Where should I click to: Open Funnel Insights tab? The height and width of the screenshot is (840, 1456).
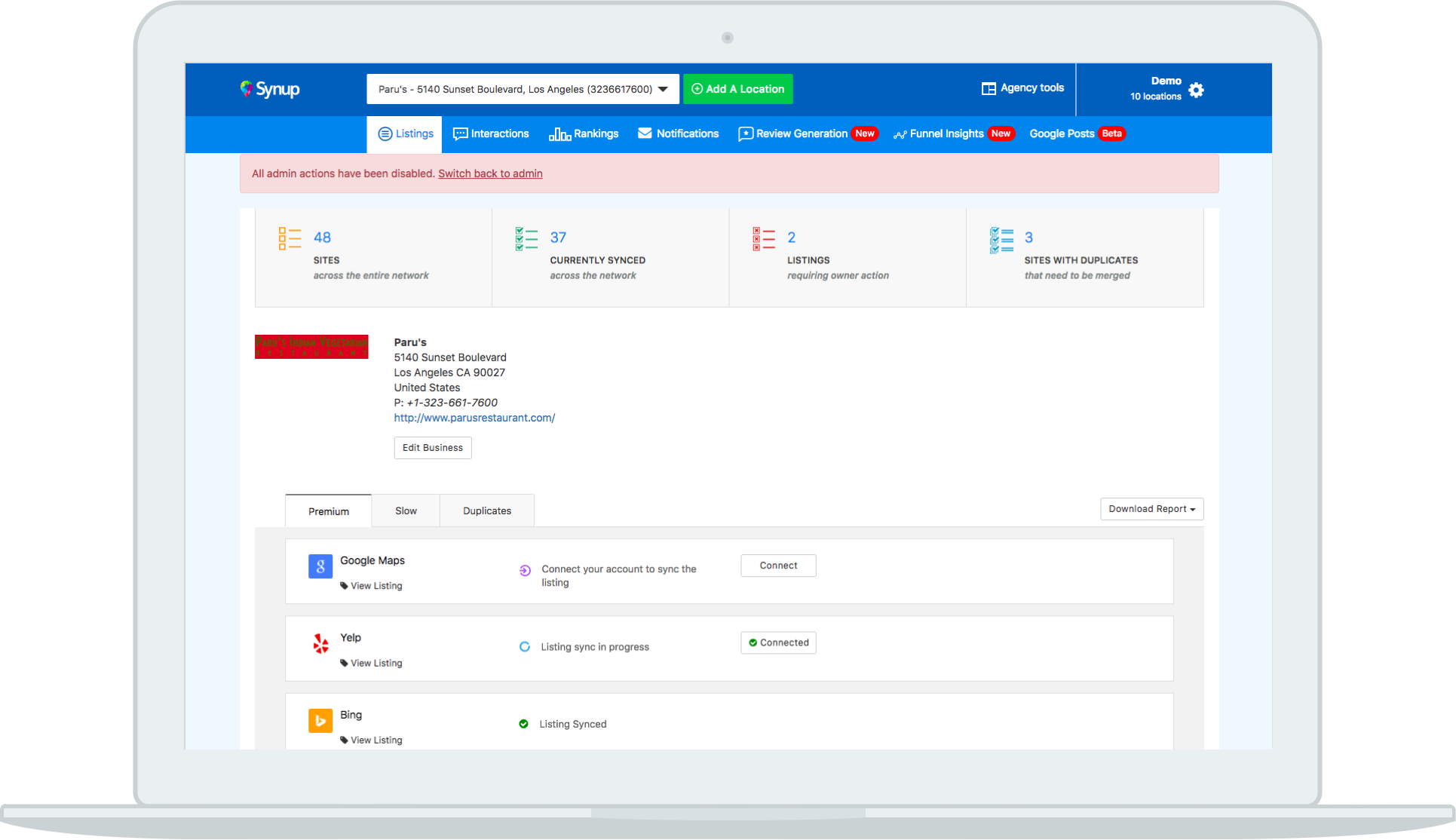point(954,133)
